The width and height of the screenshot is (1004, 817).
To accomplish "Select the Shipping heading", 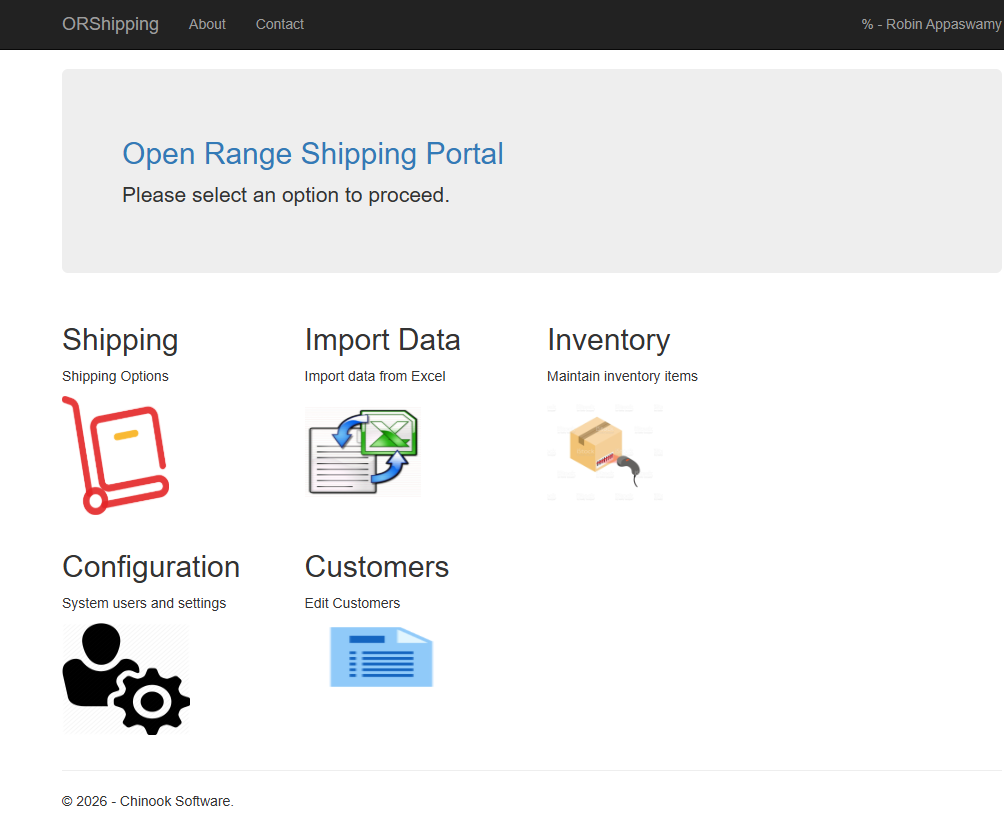I will (x=120, y=340).
